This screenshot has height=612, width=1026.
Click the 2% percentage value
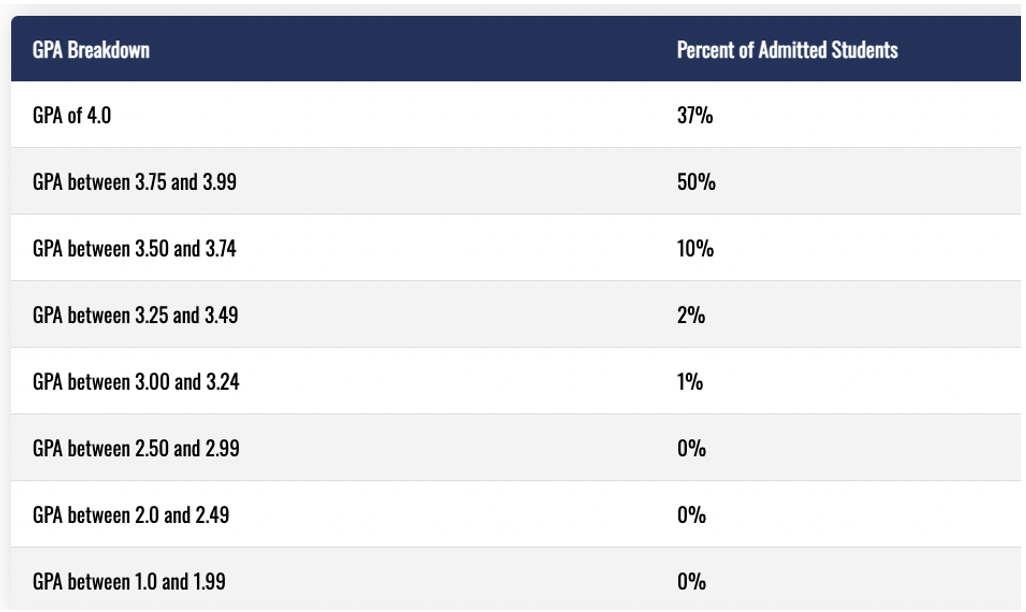pos(691,316)
